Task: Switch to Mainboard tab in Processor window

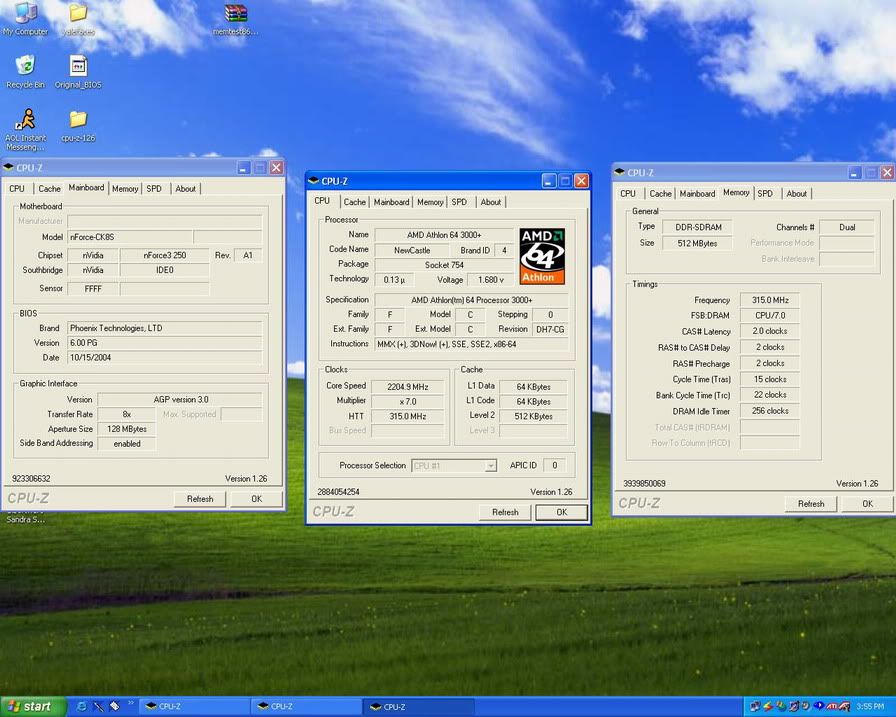Action: pyautogui.click(x=391, y=202)
